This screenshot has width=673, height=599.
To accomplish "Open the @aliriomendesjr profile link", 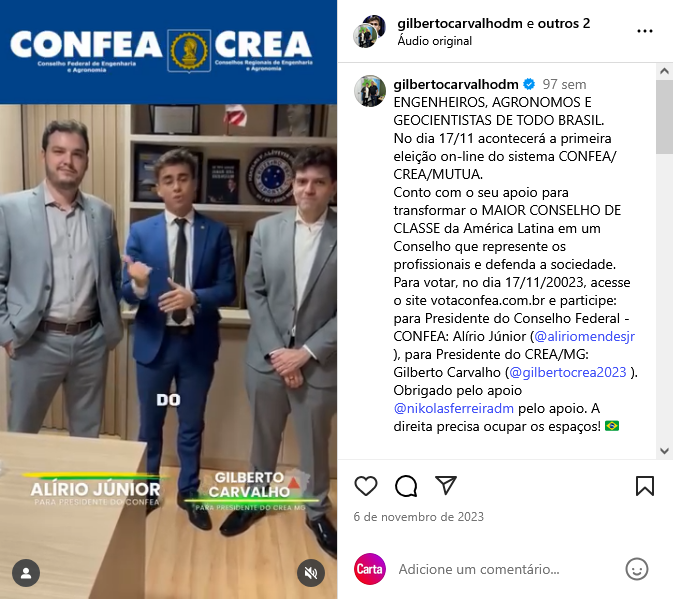I will (x=584, y=336).
